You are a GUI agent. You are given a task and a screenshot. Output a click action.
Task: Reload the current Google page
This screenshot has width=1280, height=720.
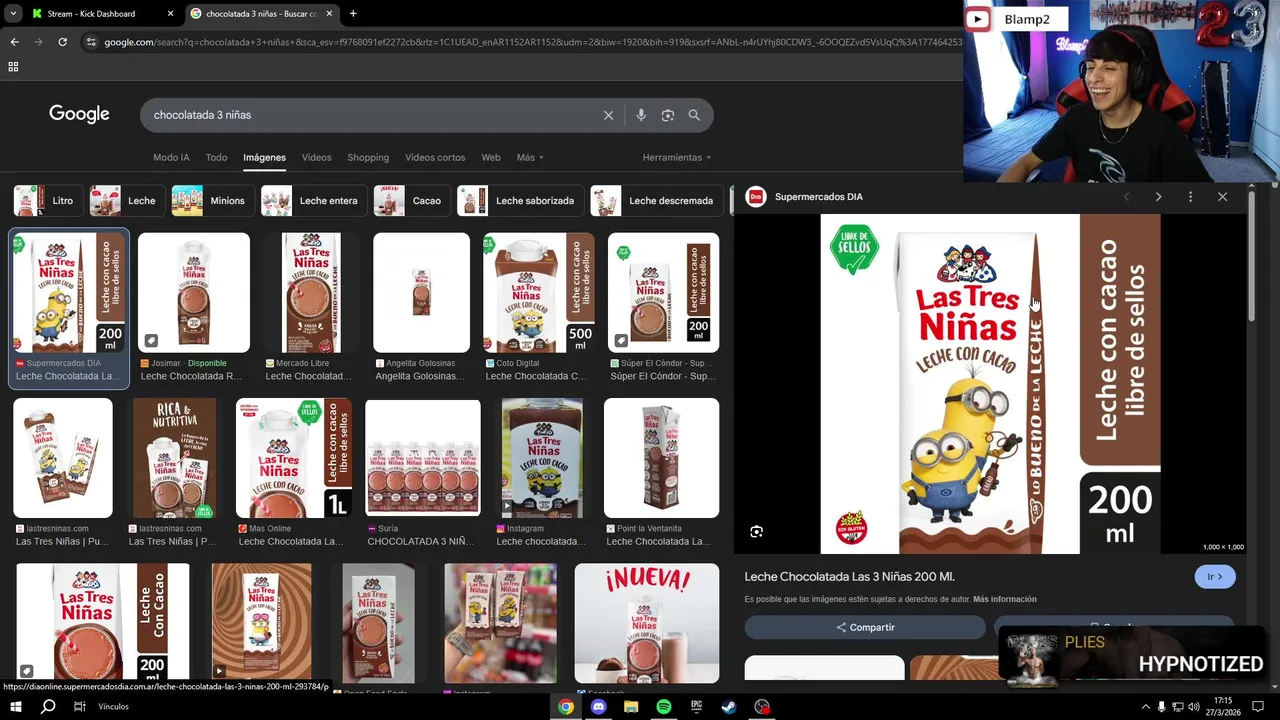click(x=62, y=42)
